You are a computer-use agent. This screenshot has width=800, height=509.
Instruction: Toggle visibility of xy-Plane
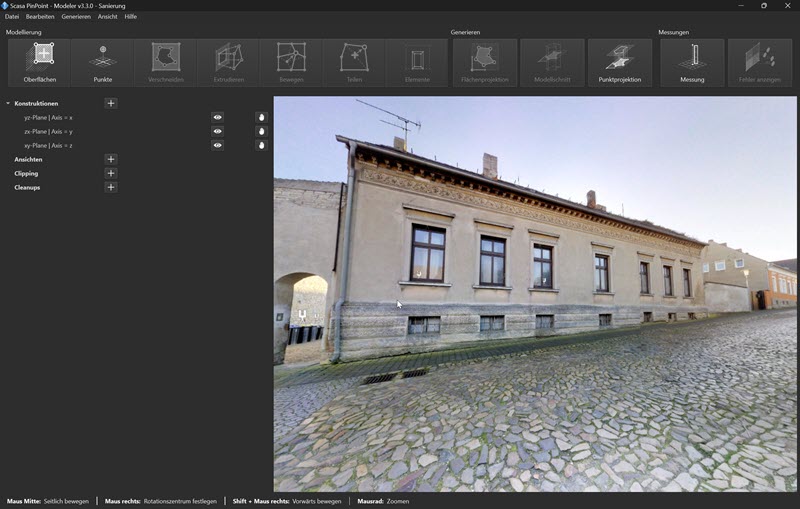coord(218,145)
